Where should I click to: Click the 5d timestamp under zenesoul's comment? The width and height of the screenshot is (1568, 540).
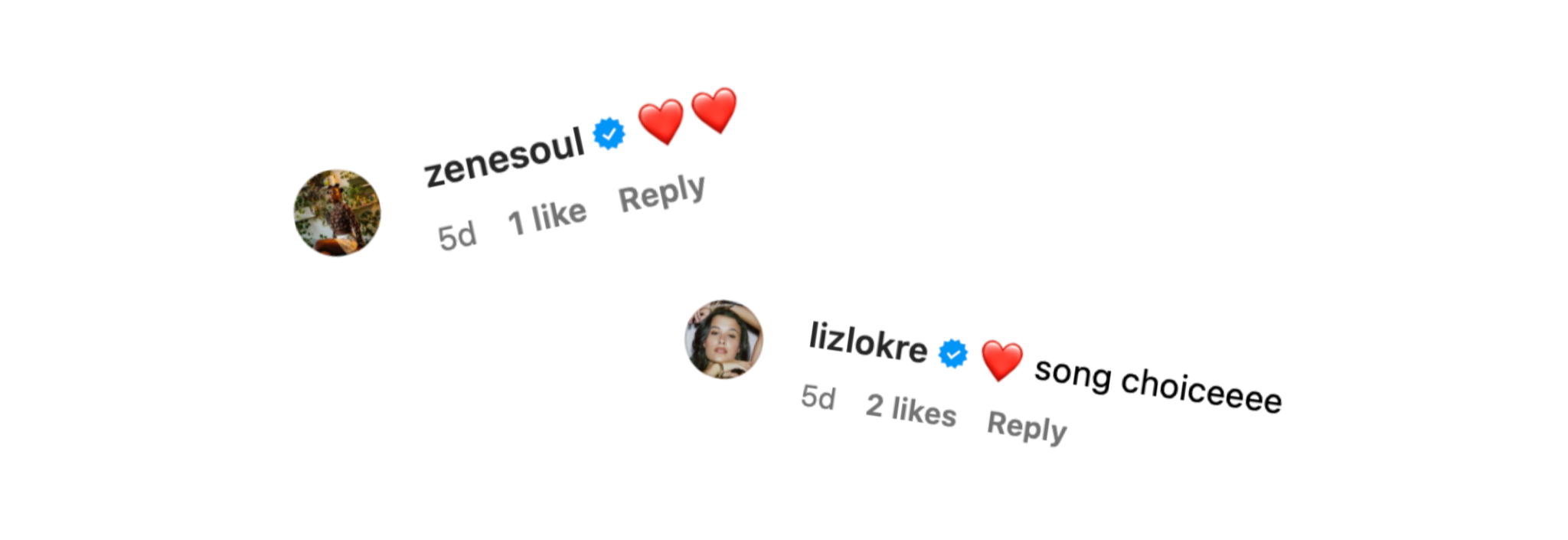(x=457, y=236)
